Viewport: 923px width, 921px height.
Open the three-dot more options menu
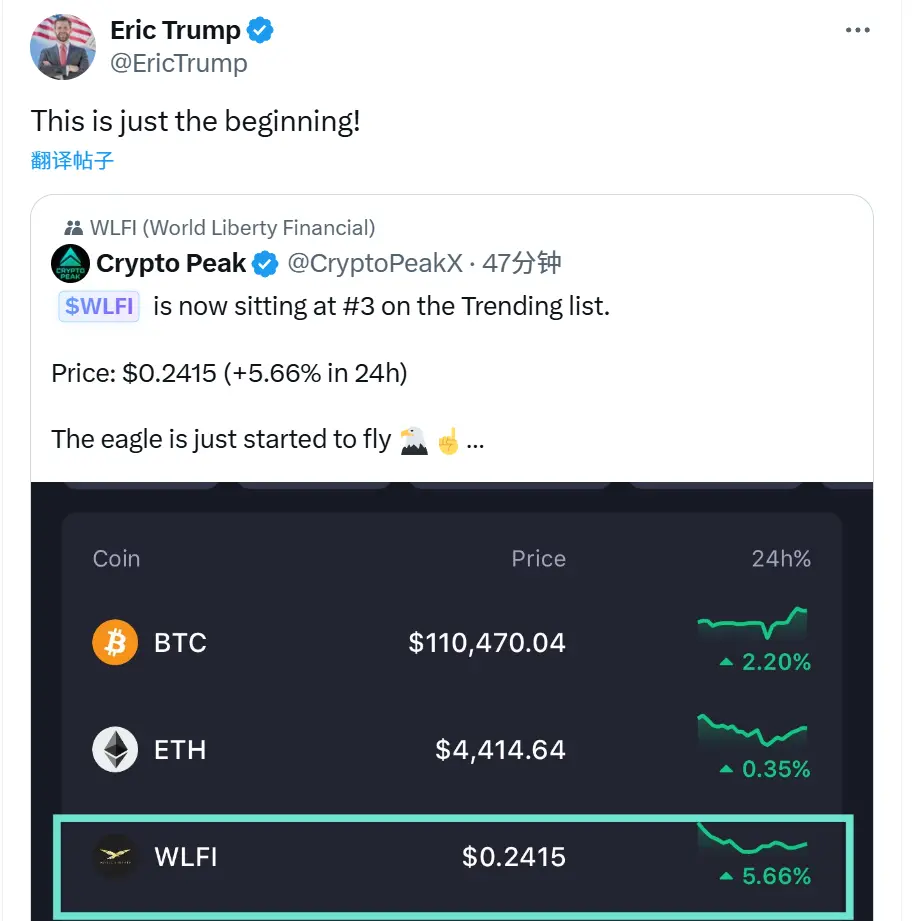[x=858, y=31]
